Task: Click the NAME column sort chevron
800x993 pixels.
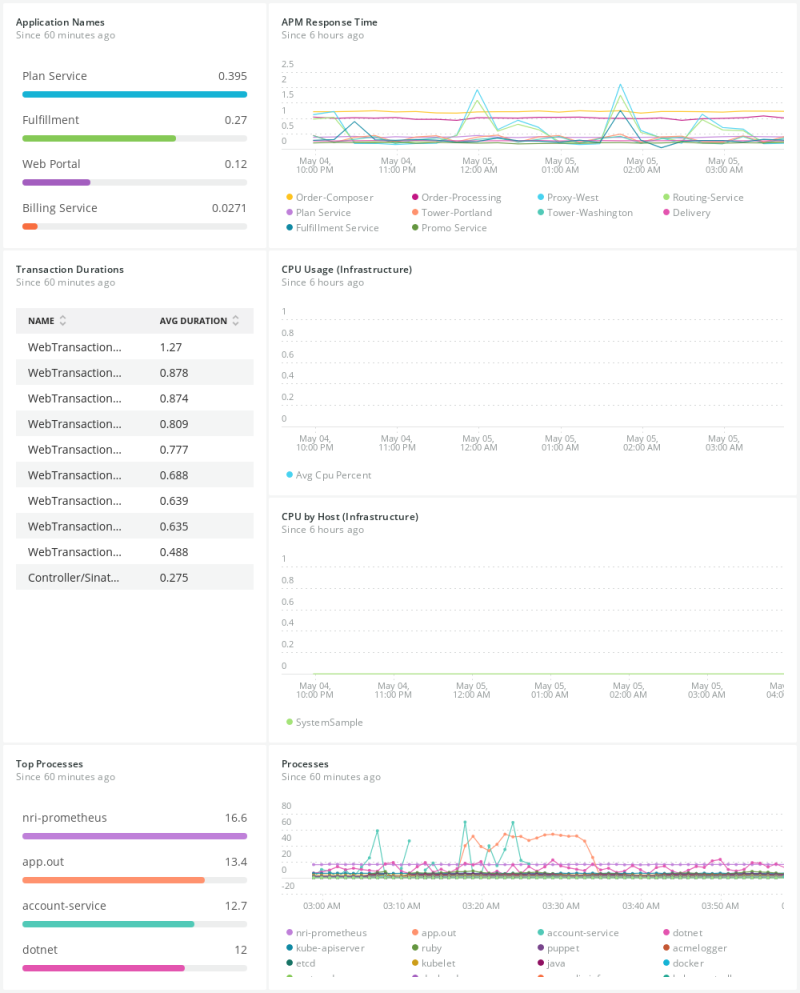Action: 65,321
